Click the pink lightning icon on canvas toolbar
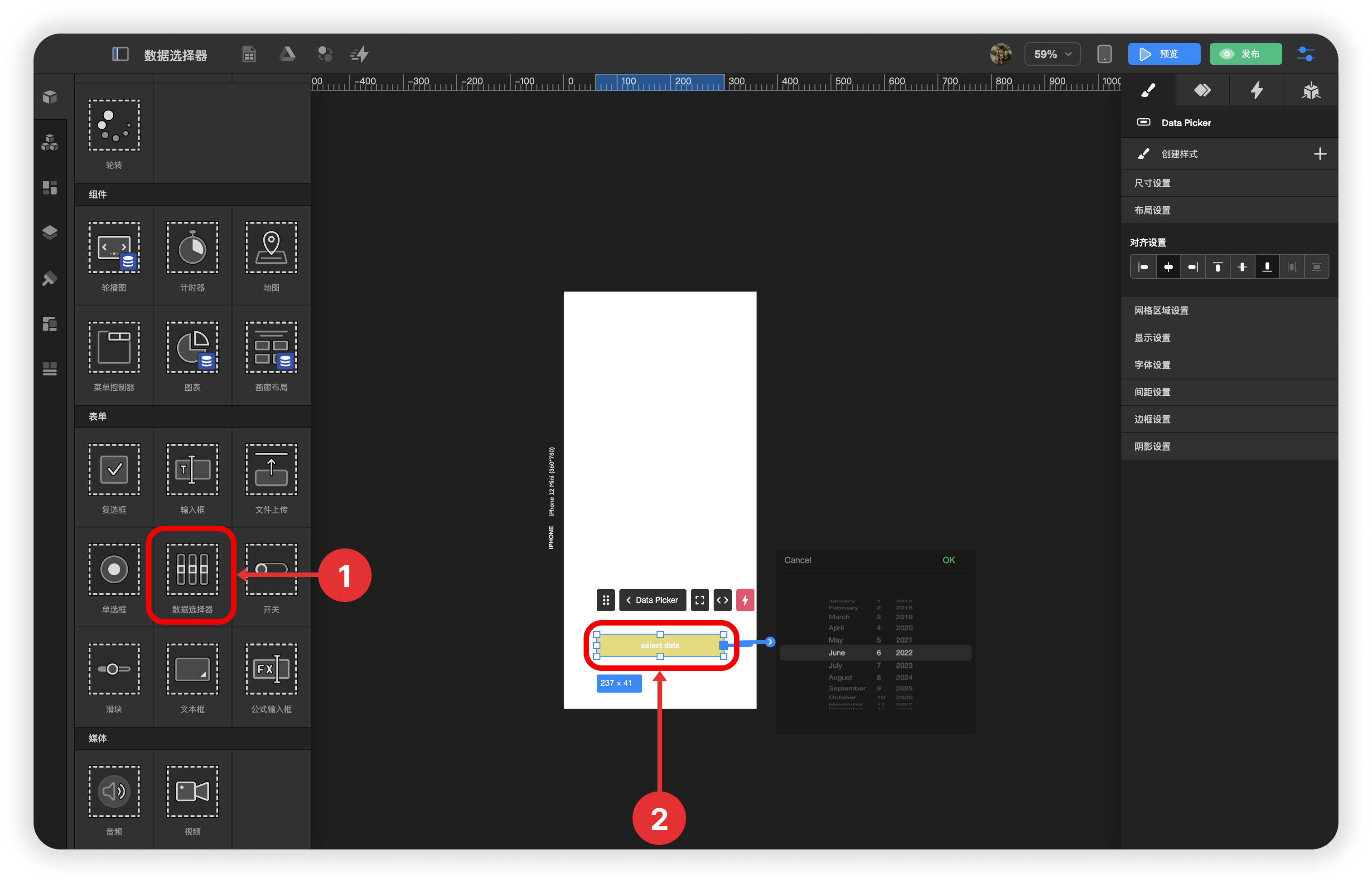The width and height of the screenshot is (1372, 883). [x=744, y=600]
